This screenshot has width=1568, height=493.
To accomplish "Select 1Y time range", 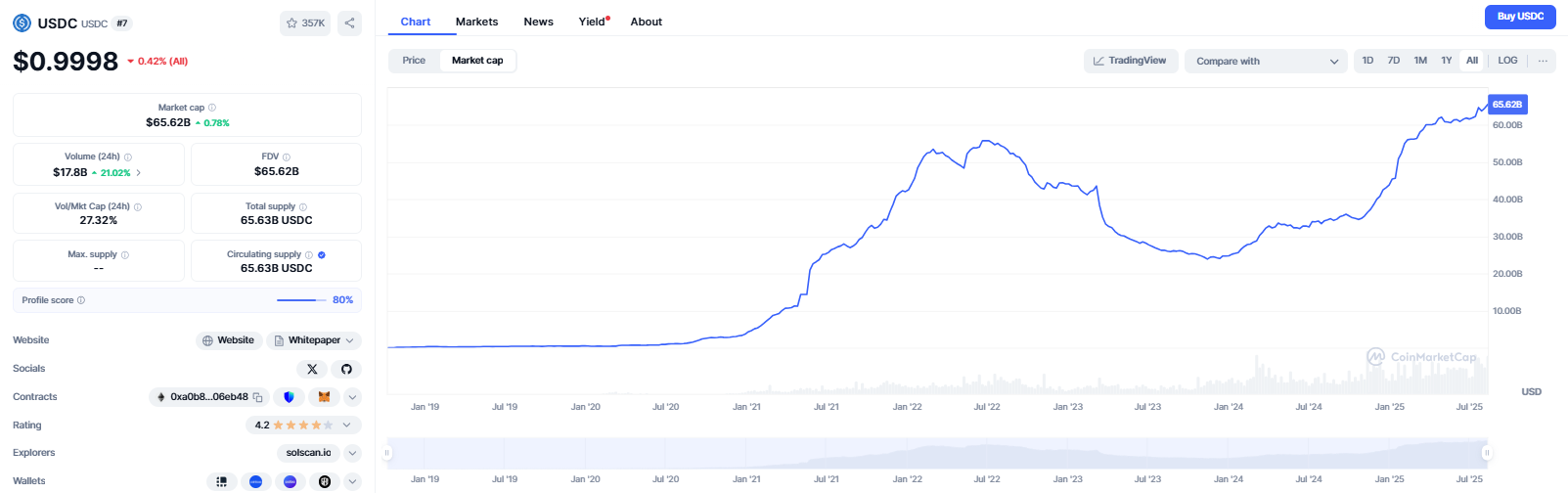I will click(1446, 61).
